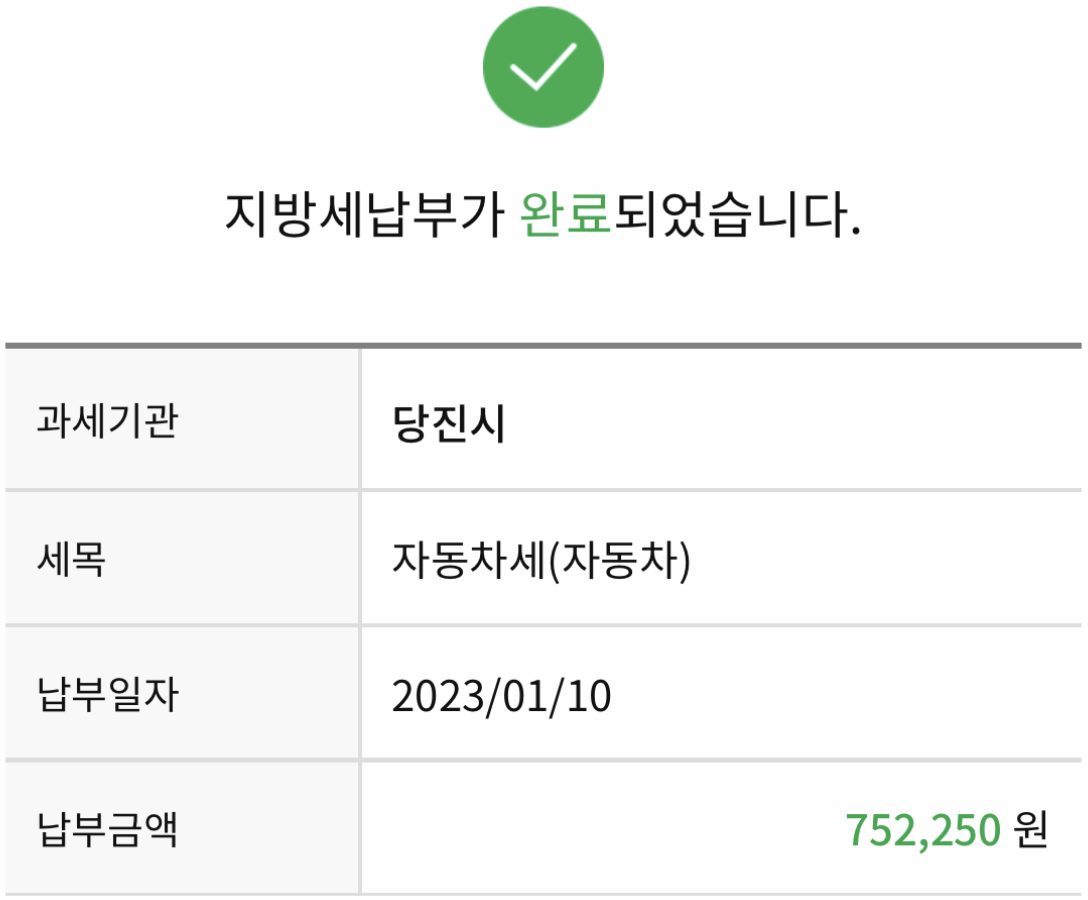Click the thick gray table top border

click(543, 346)
